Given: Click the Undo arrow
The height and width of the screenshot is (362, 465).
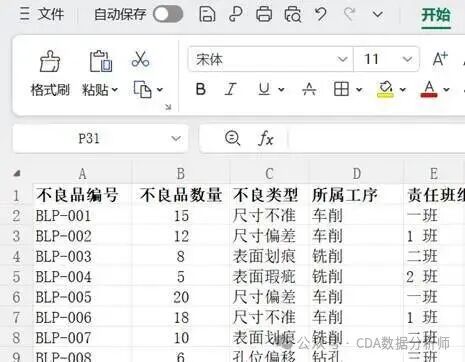Looking at the screenshot, I should click(x=321, y=14).
